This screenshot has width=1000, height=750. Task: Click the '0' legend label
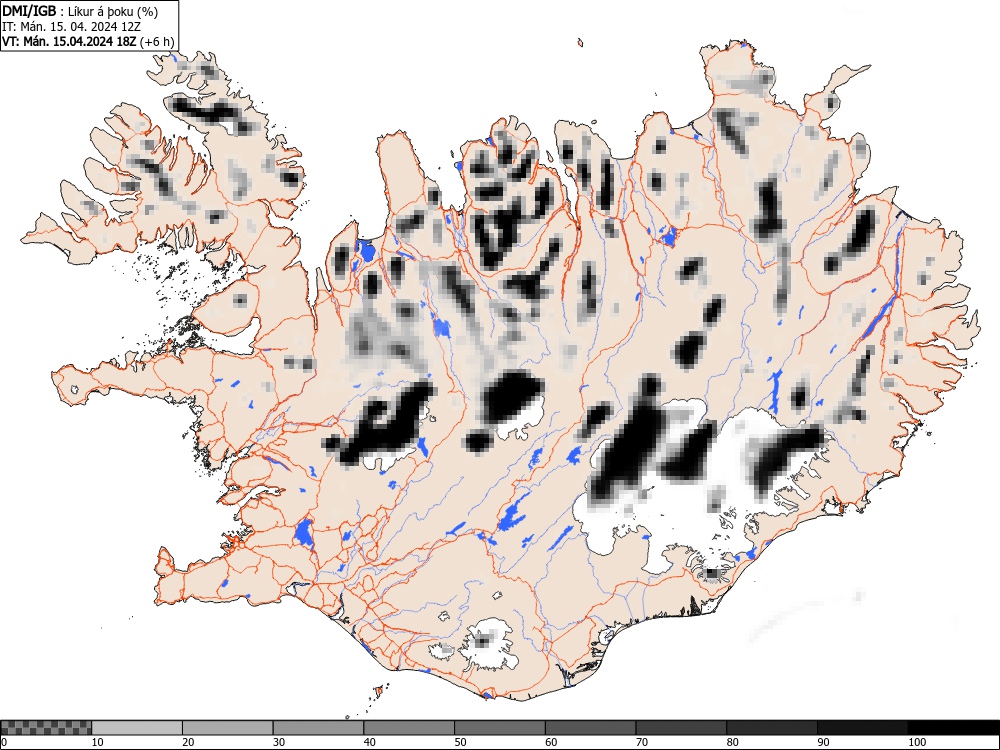coord(4,742)
